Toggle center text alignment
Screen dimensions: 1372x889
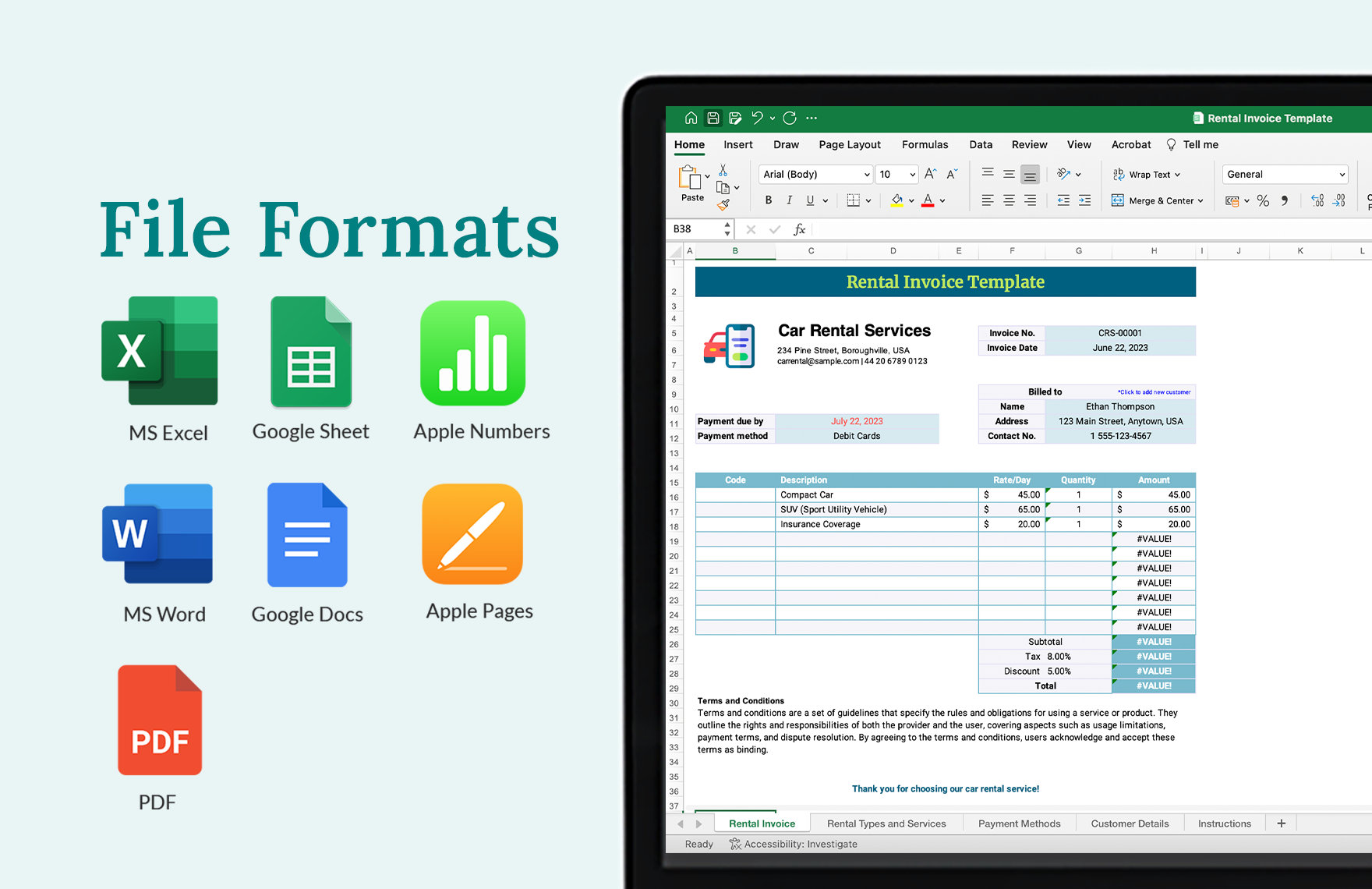1009,200
